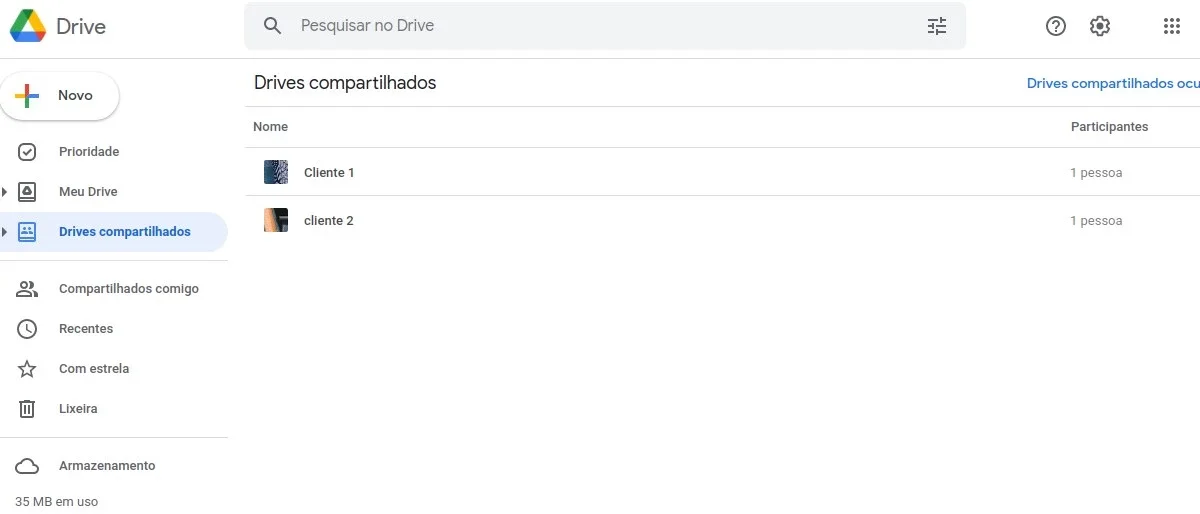Open search options filter icon
The width and height of the screenshot is (1200, 514).
tap(936, 26)
